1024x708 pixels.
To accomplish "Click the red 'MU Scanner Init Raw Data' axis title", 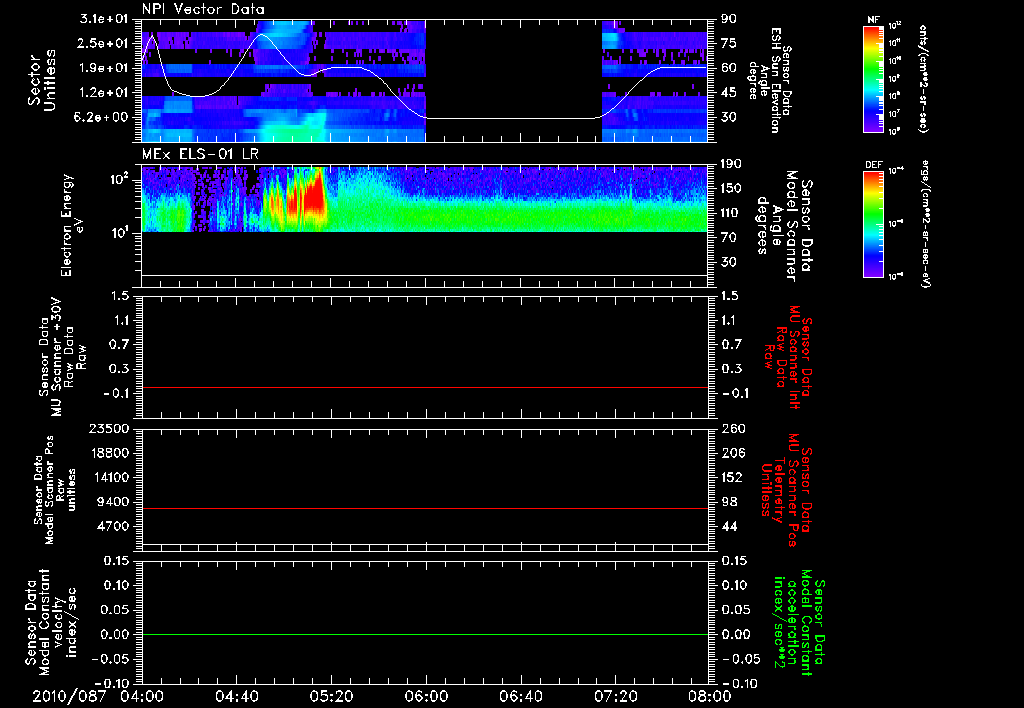I will [788, 357].
